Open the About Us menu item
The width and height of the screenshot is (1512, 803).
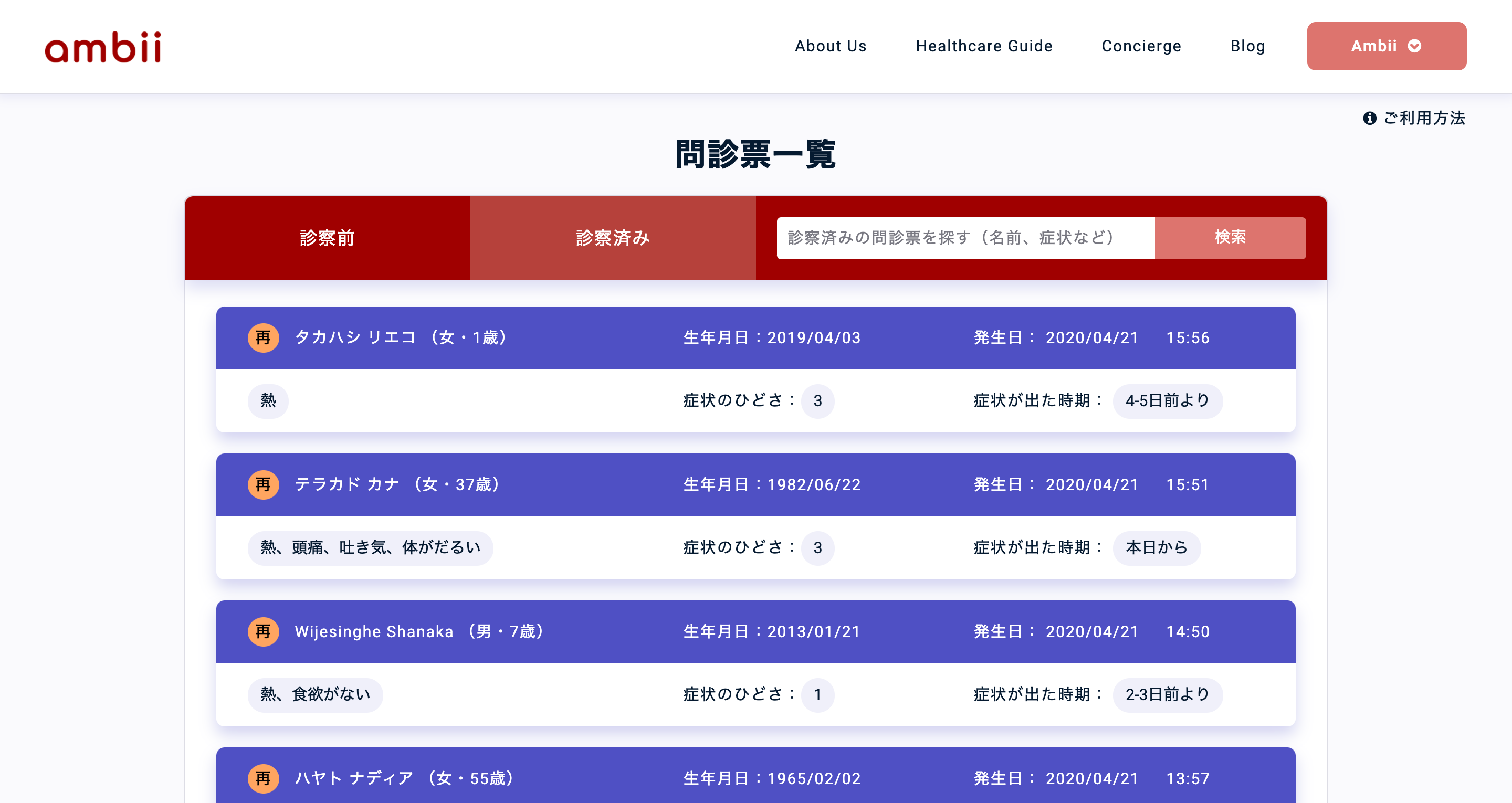pyautogui.click(x=831, y=46)
